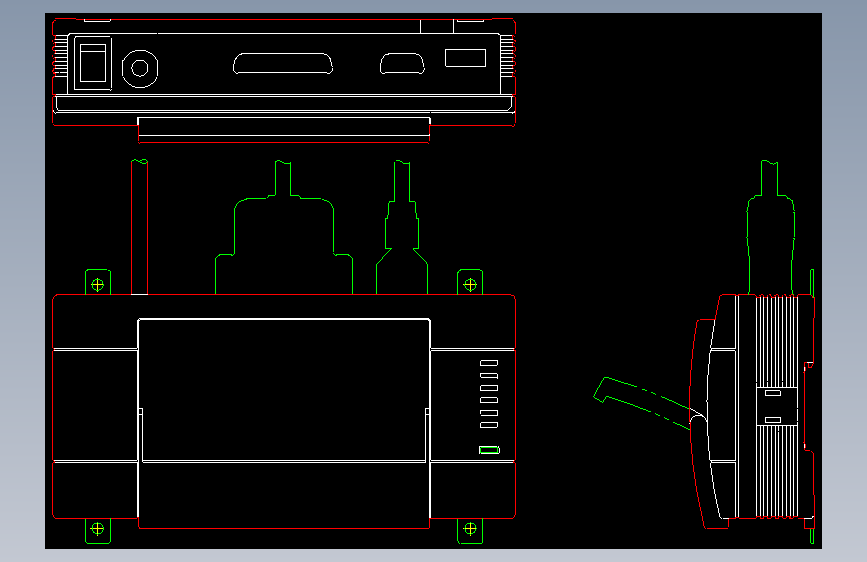The image size is (867, 562).
Task: Select the large green connector outline
Action: (x=284, y=227)
